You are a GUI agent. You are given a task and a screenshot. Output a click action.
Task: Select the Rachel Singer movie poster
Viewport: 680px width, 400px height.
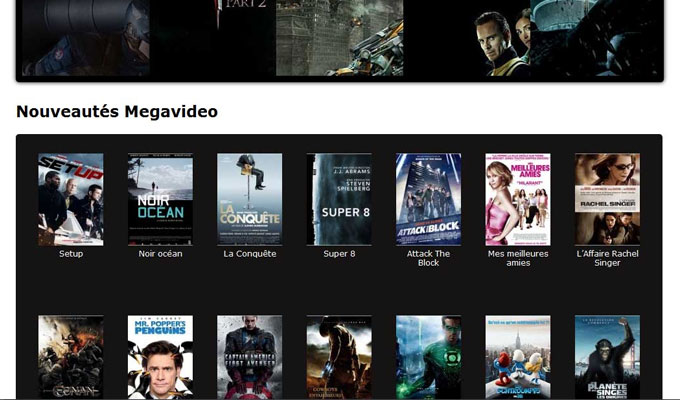pyautogui.click(x=607, y=200)
